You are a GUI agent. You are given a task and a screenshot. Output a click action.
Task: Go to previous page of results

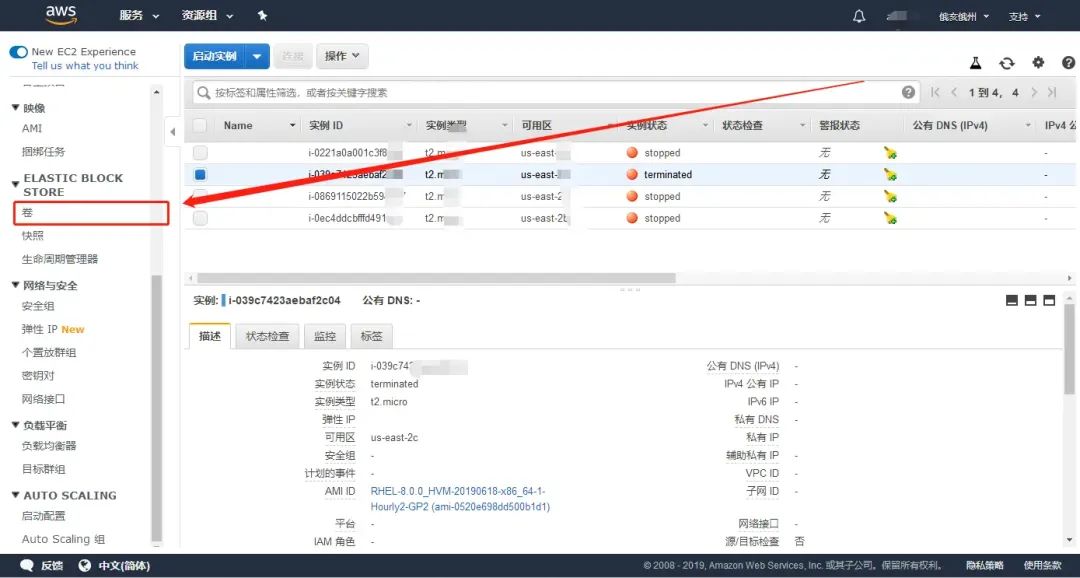click(954, 92)
